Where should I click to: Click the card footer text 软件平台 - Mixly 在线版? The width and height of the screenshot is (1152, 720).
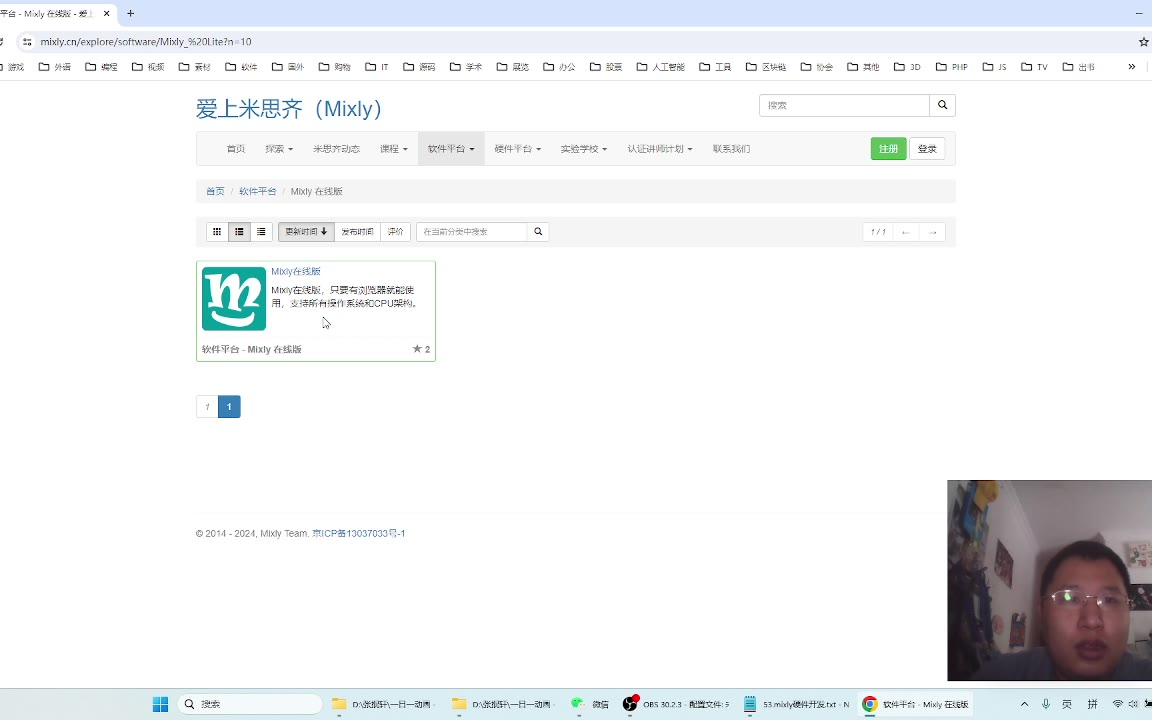(252, 349)
